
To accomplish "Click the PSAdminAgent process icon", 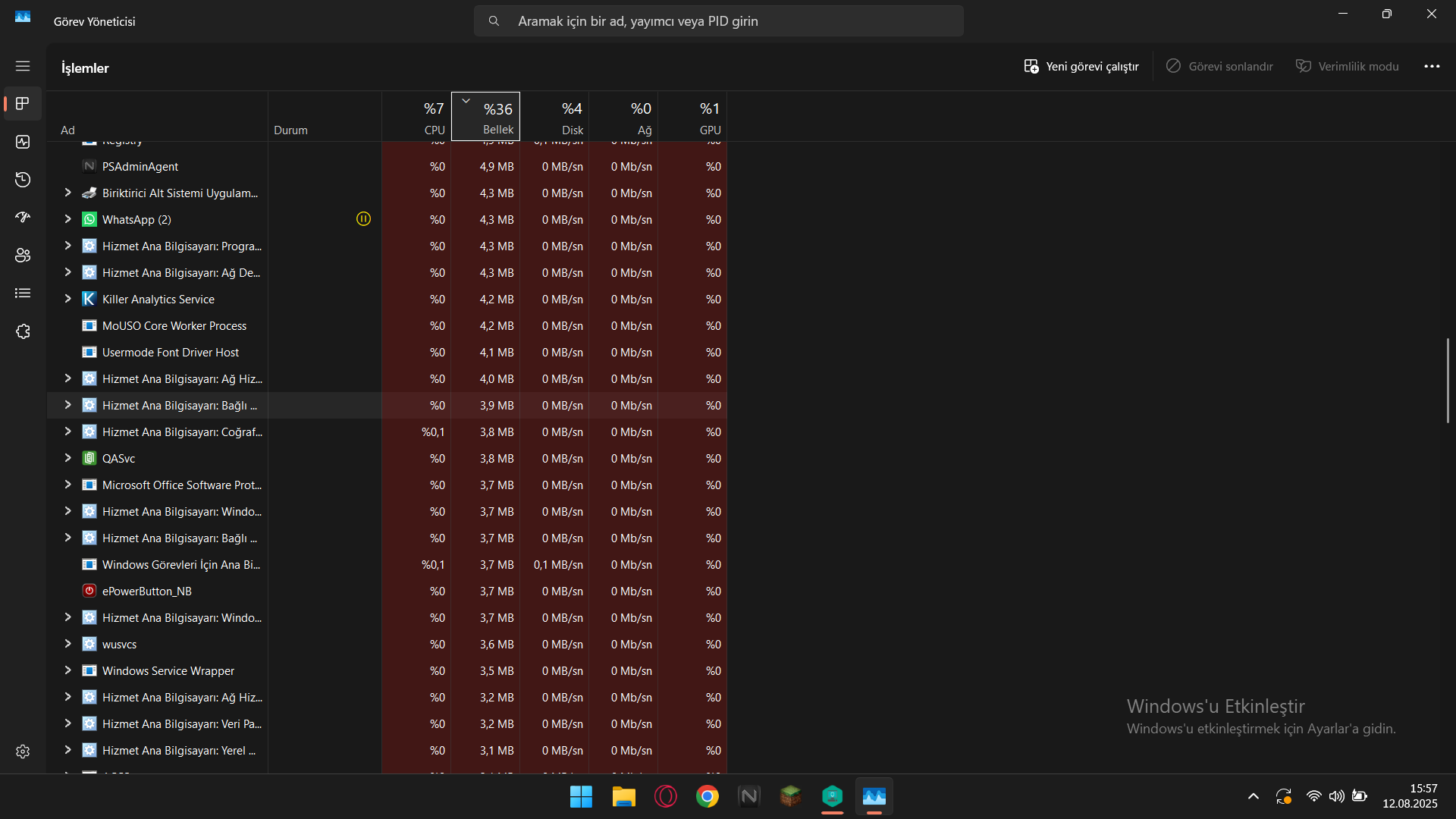I will point(89,166).
